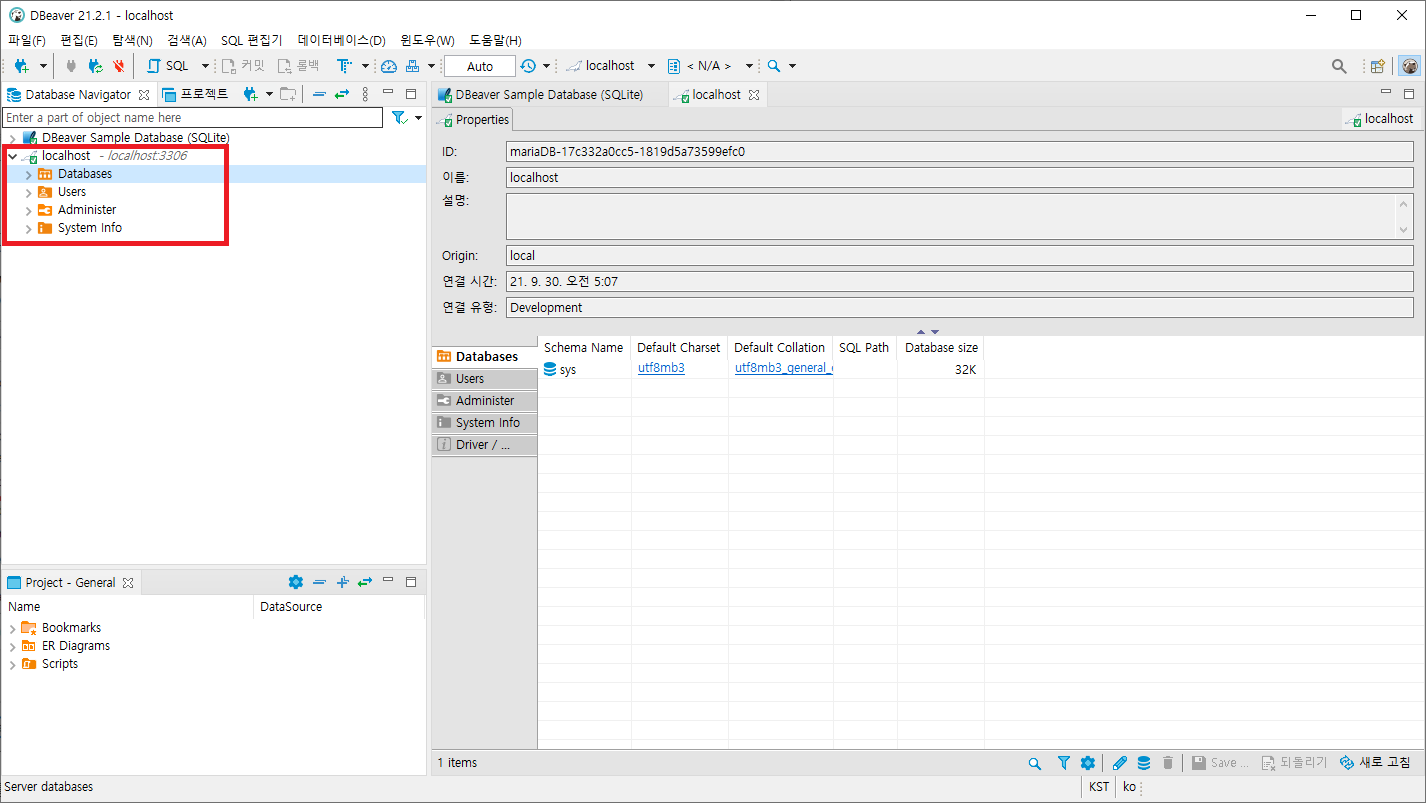Select the System Info side tab in editor
Viewport: 1426px width, 803px height.
click(485, 423)
